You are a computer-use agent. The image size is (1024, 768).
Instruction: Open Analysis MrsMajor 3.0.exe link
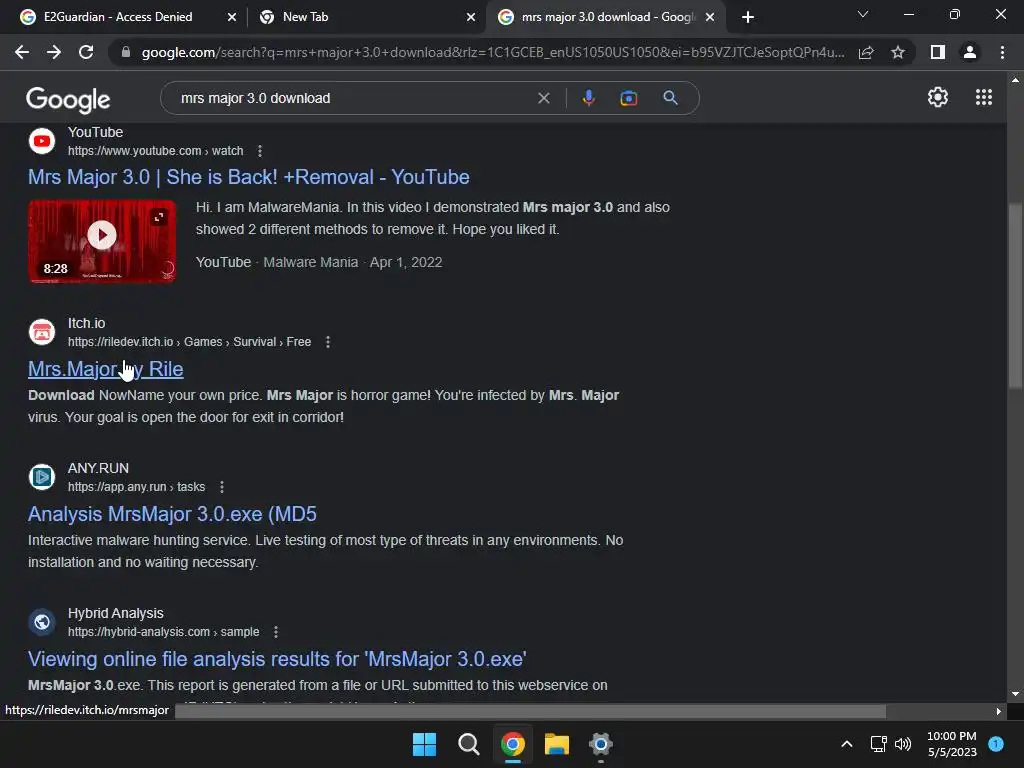pos(172,514)
